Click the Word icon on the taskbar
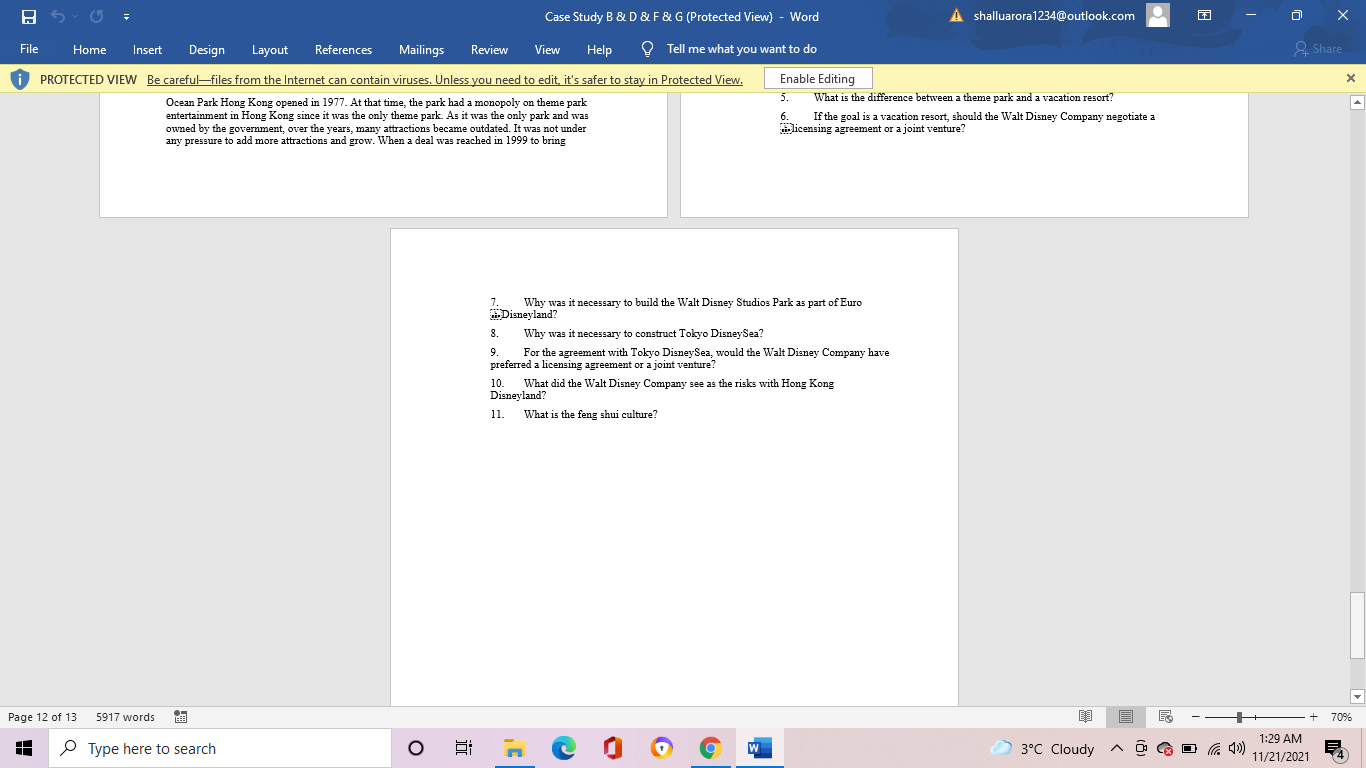The width and height of the screenshot is (1366, 768). 759,748
